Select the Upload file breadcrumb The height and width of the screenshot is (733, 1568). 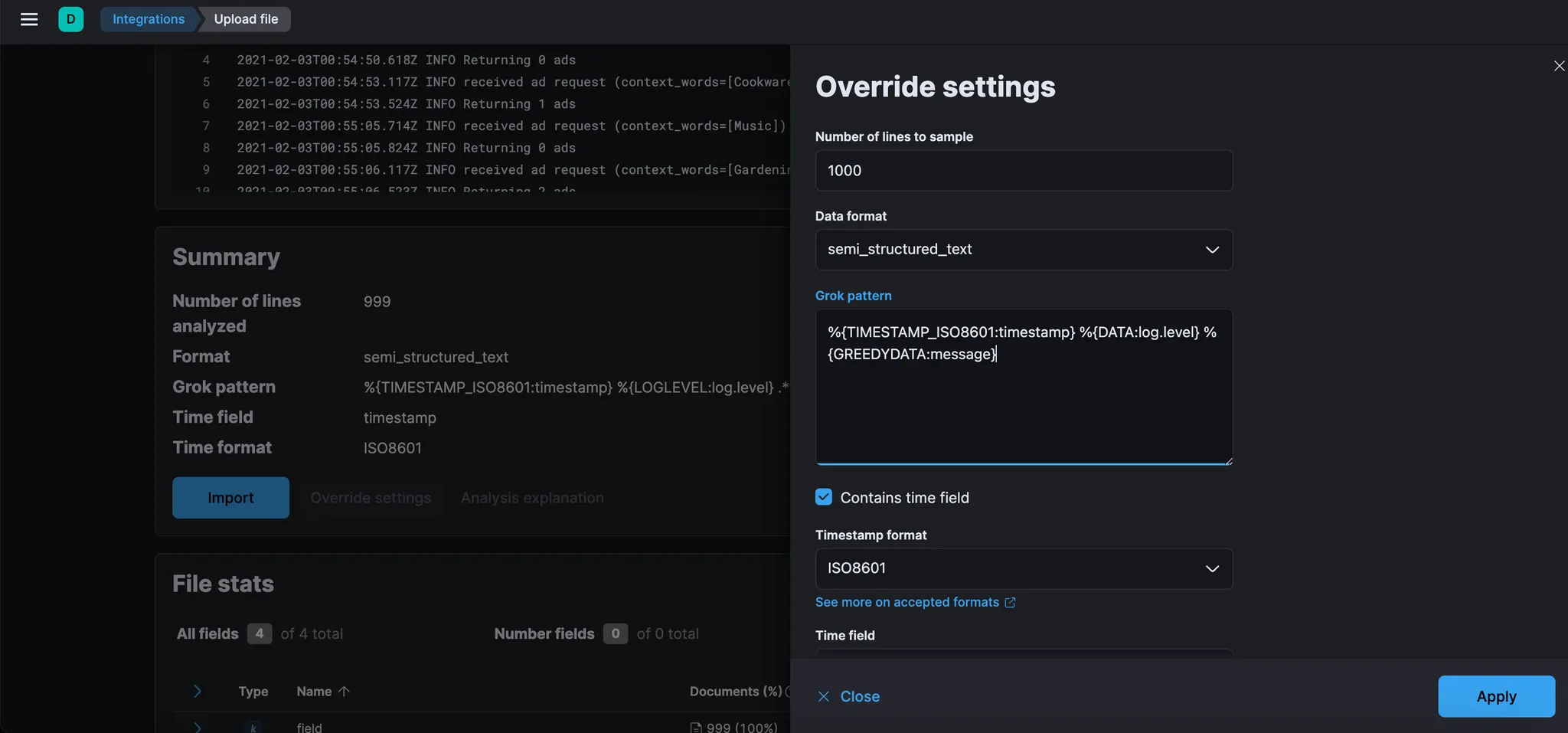click(x=246, y=19)
